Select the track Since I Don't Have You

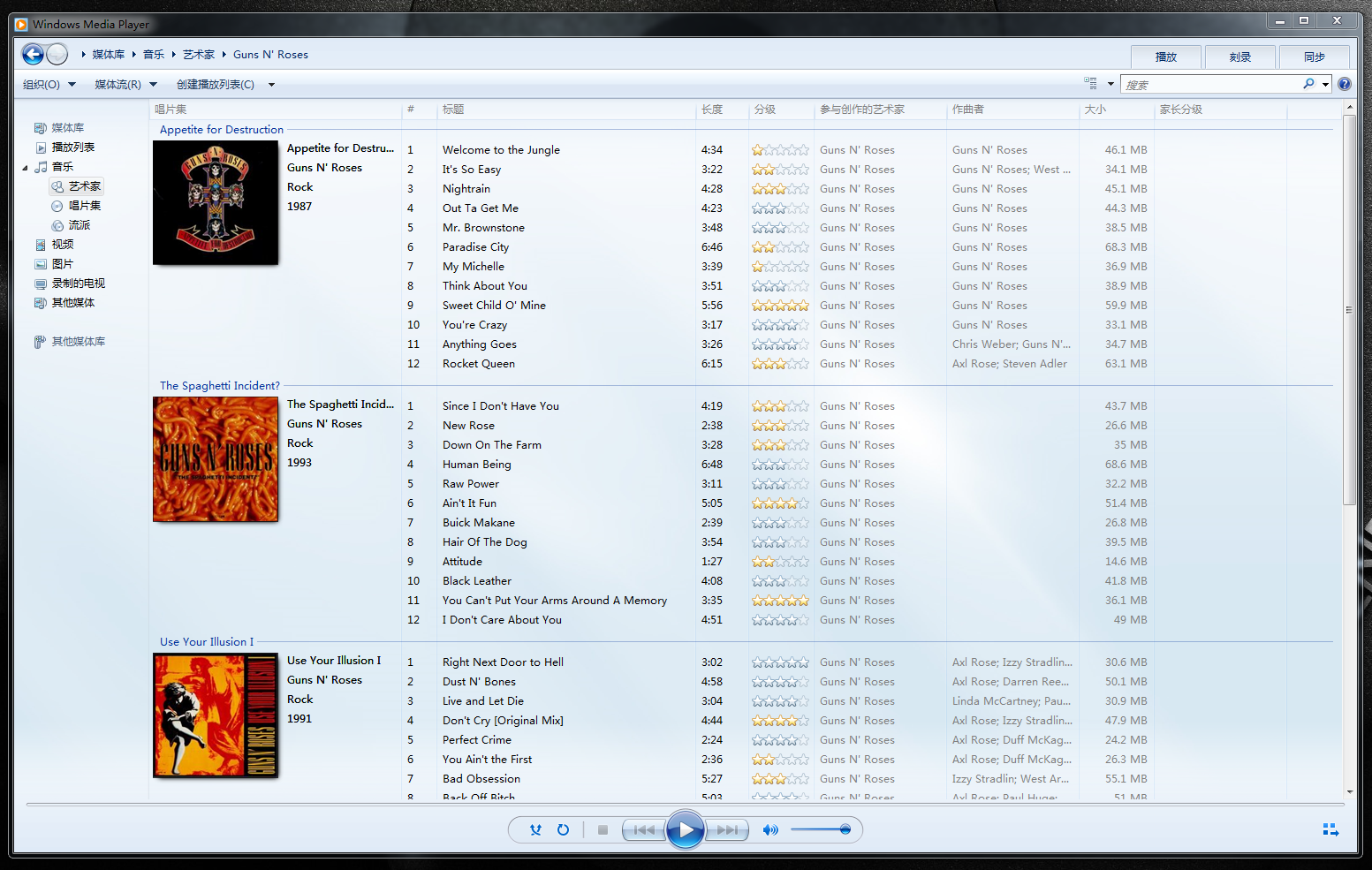501,406
